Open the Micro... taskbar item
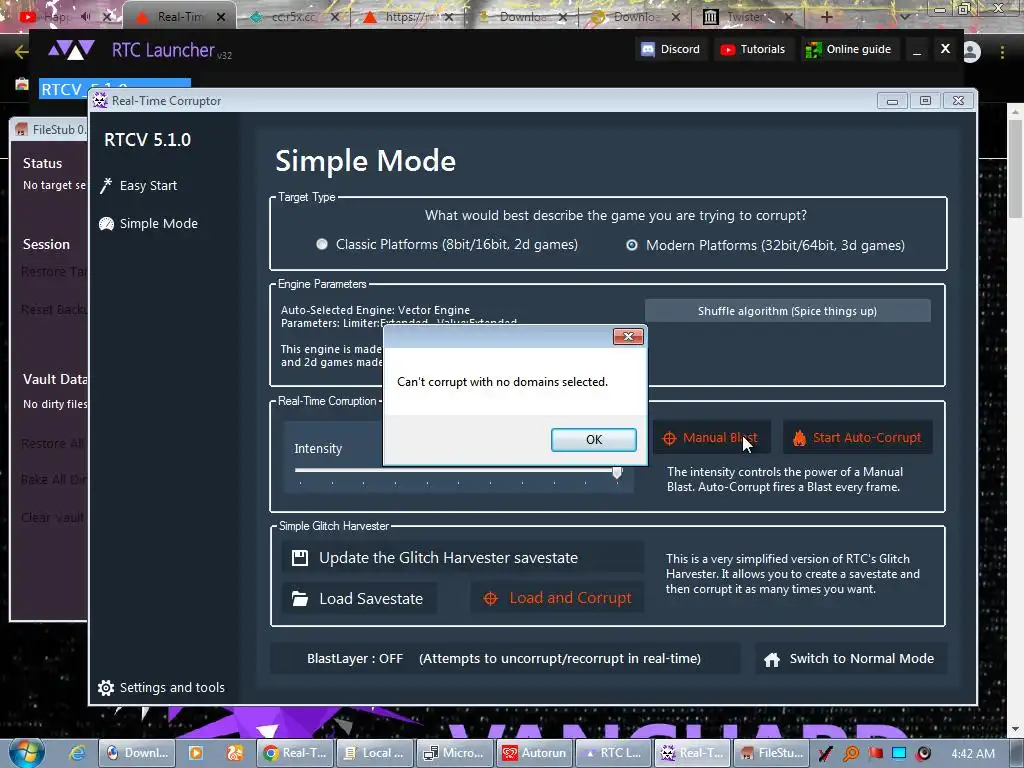Screen dimensions: 1024x768 tap(455, 753)
